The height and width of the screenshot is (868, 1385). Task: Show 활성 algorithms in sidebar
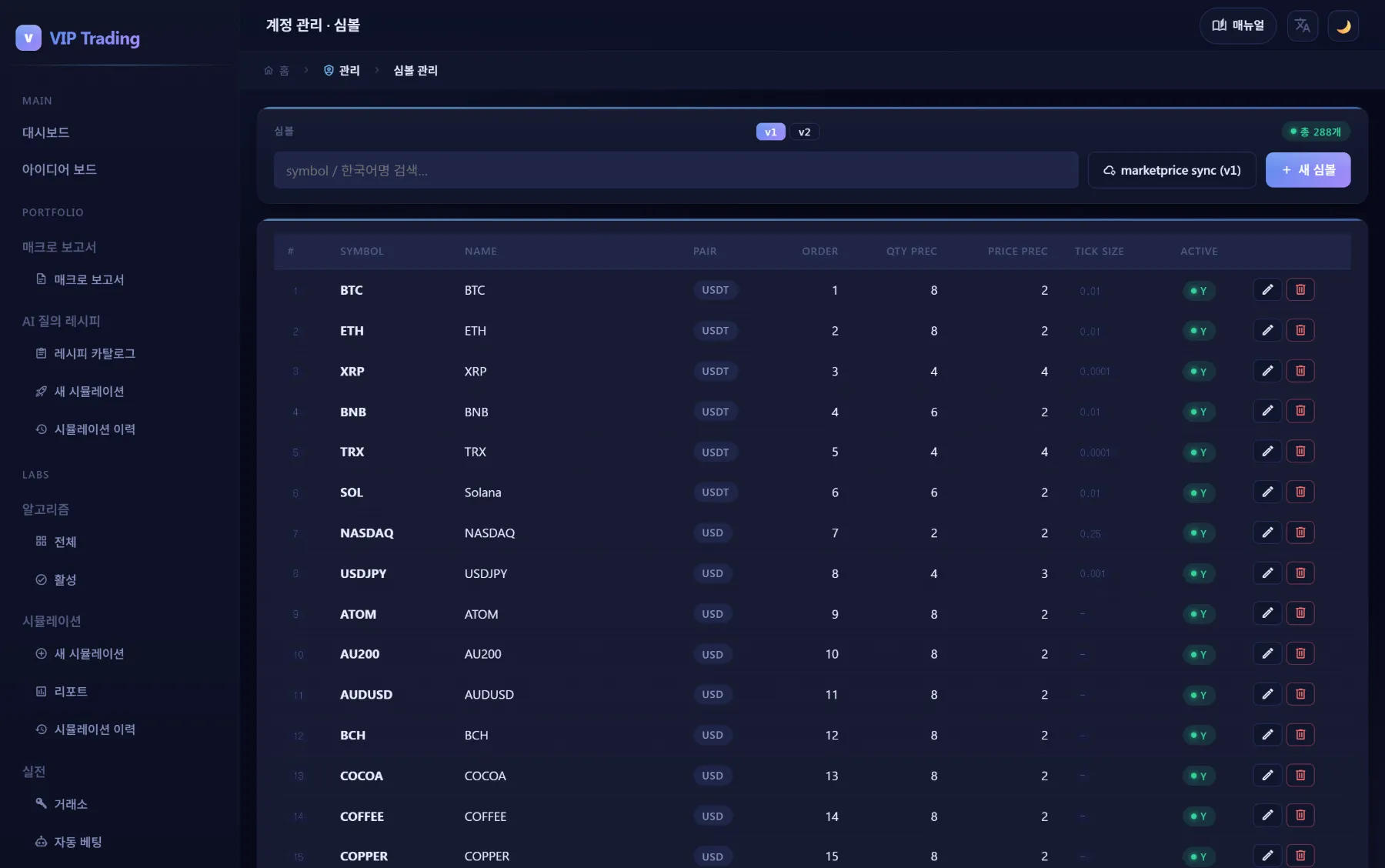click(56, 579)
